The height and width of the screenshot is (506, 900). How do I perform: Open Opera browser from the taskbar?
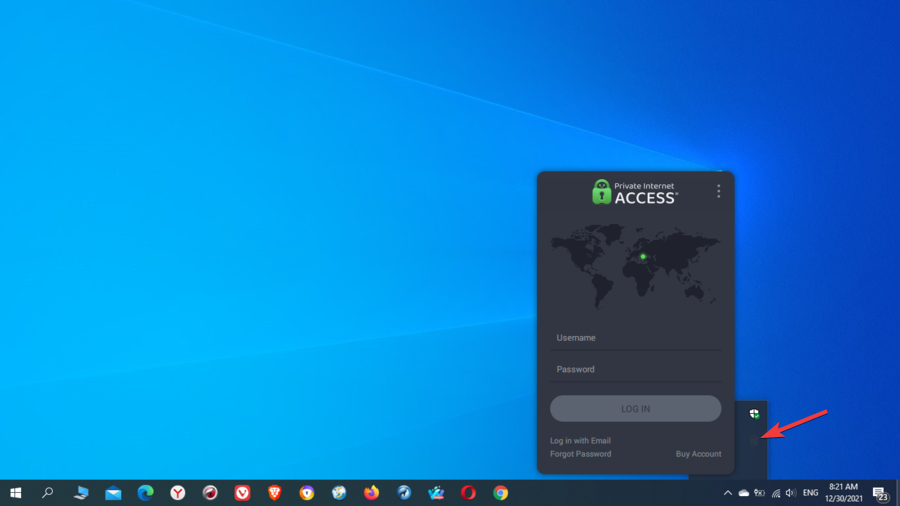coord(468,493)
